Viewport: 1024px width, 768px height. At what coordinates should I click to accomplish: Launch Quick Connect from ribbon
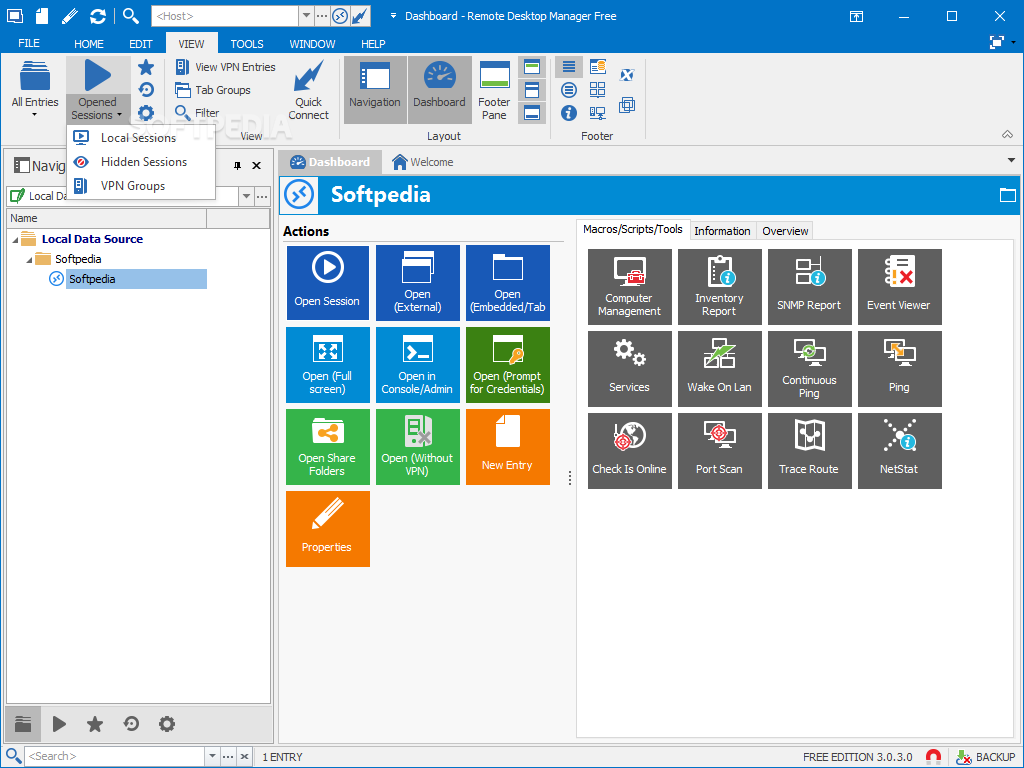point(308,89)
